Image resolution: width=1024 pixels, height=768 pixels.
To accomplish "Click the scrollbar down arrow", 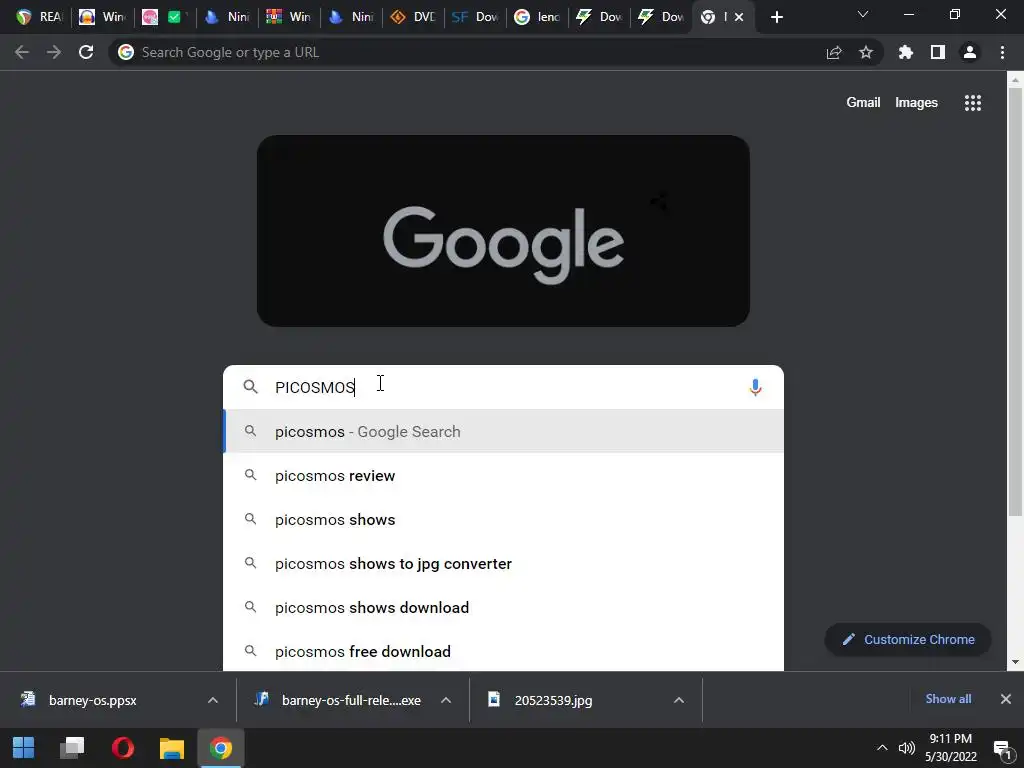I will [x=1015, y=662].
